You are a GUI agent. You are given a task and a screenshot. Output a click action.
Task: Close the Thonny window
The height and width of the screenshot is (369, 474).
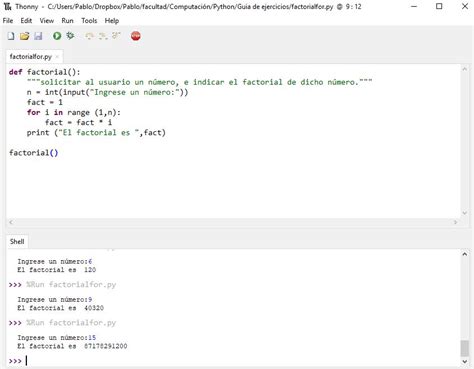pos(465,6)
